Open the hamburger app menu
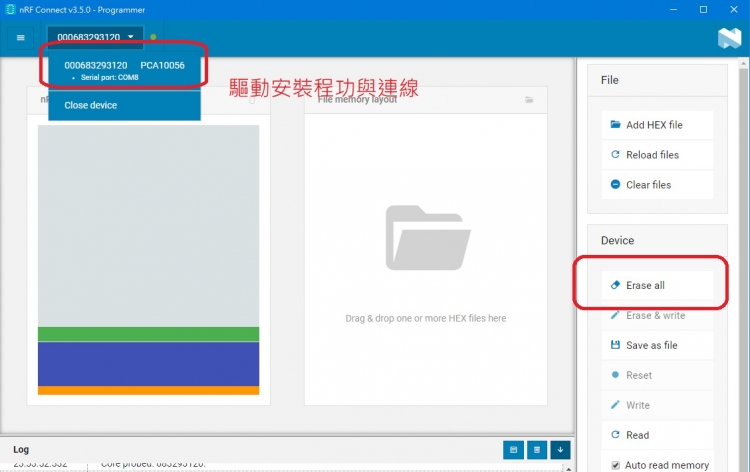 click(20, 38)
